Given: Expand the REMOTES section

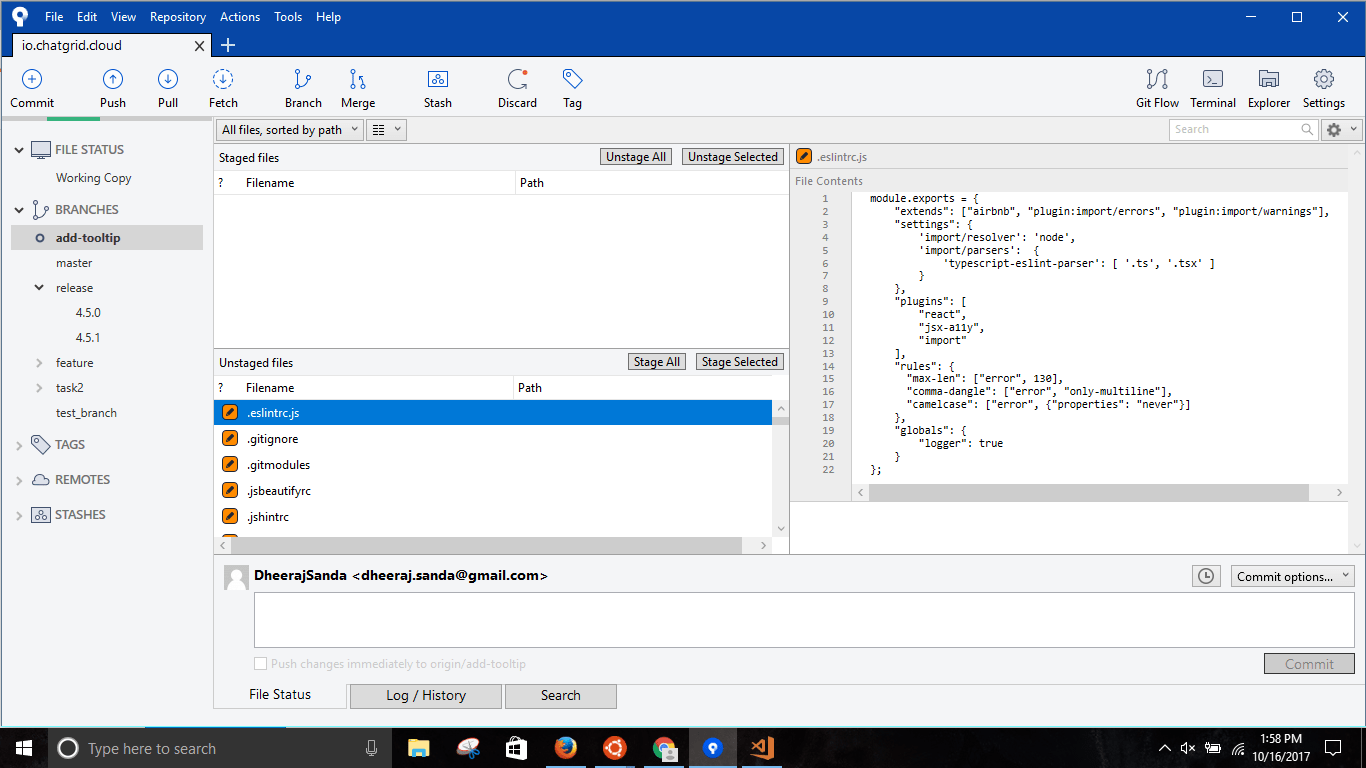Looking at the screenshot, I should (x=18, y=480).
